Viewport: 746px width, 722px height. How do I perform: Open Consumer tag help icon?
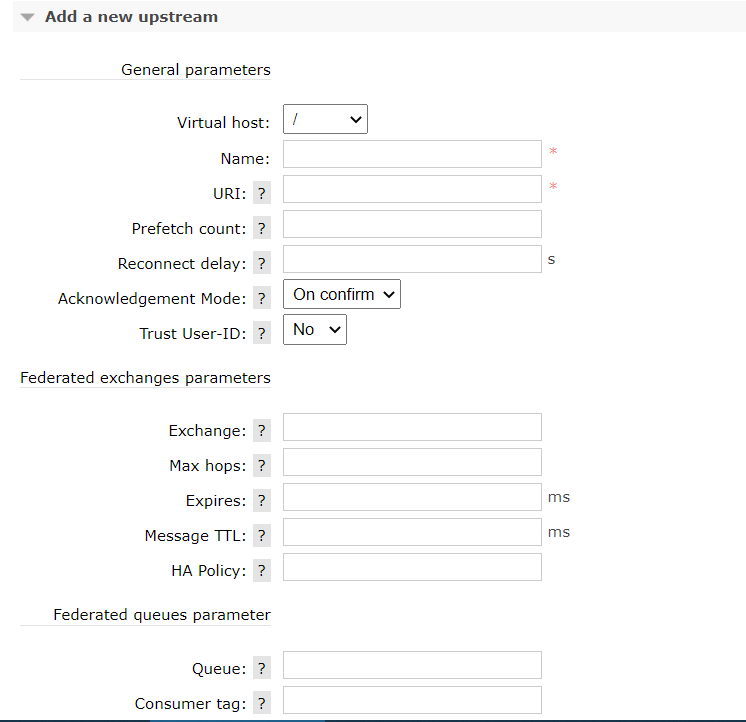click(262, 704)
